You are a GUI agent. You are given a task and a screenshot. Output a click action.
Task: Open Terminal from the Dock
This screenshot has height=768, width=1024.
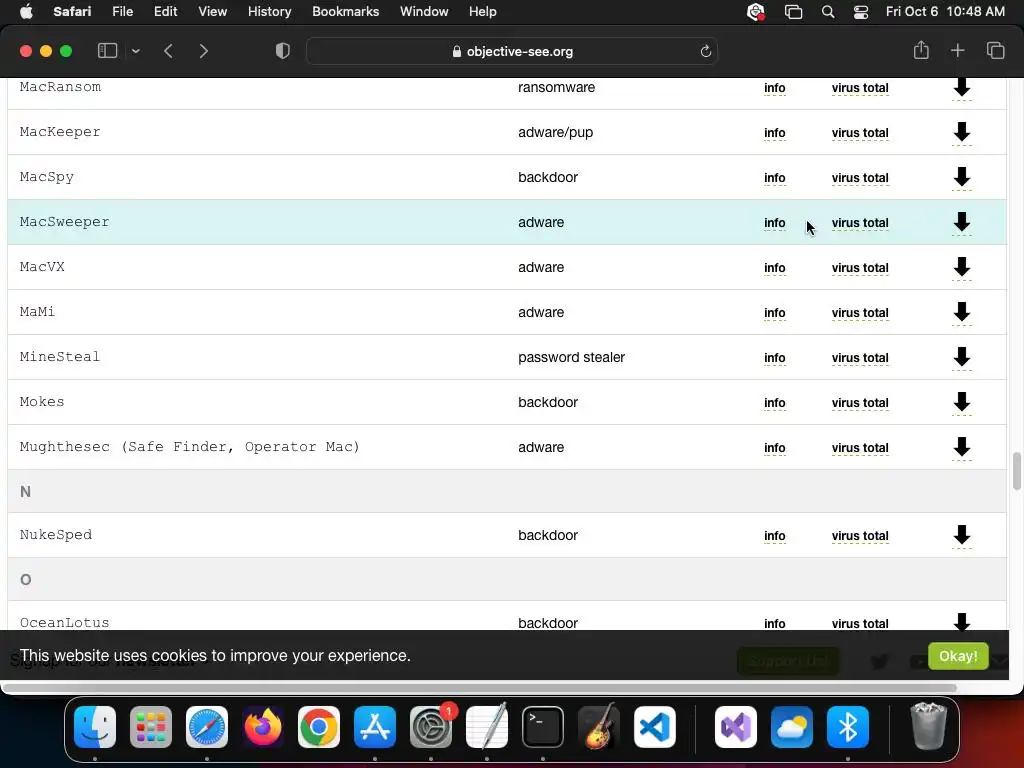click(543, 727)
